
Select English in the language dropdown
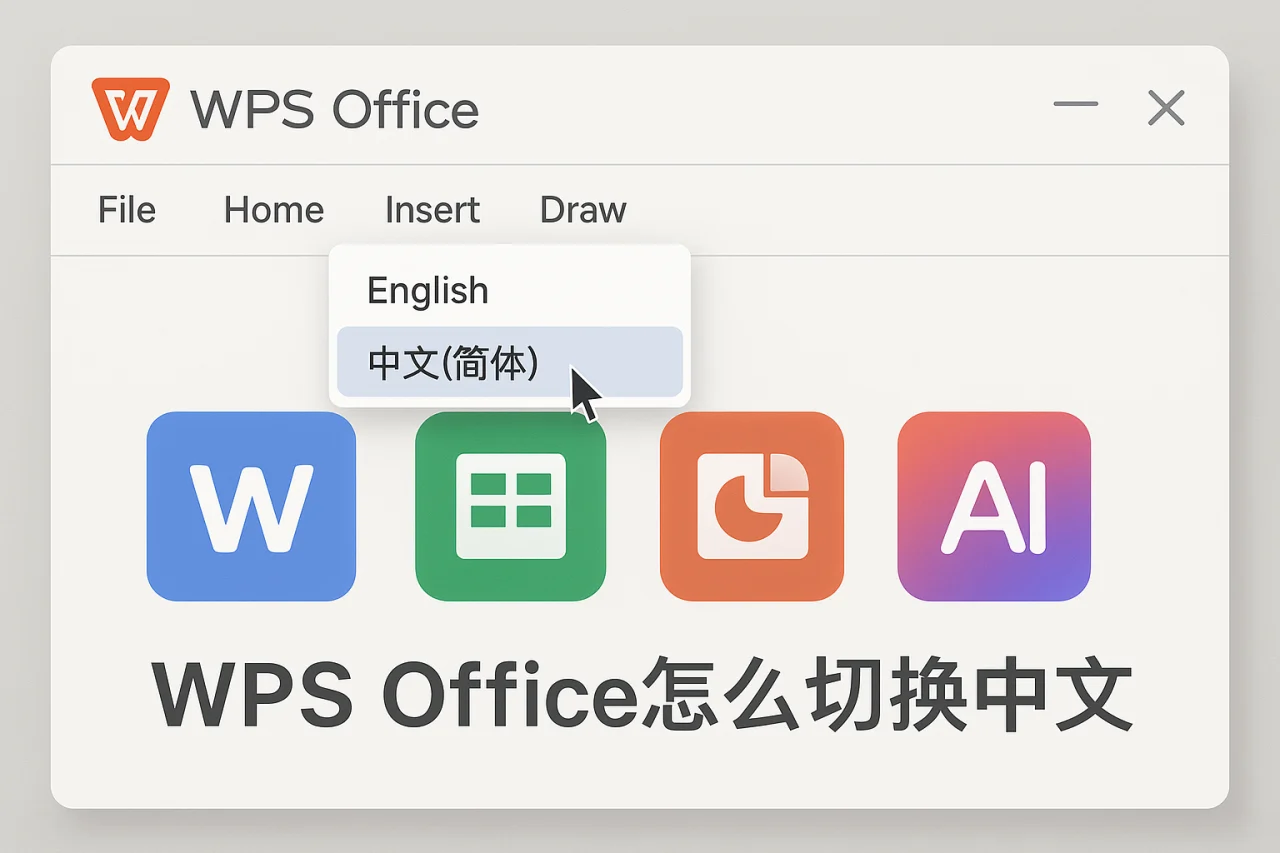tap(428, 290)
